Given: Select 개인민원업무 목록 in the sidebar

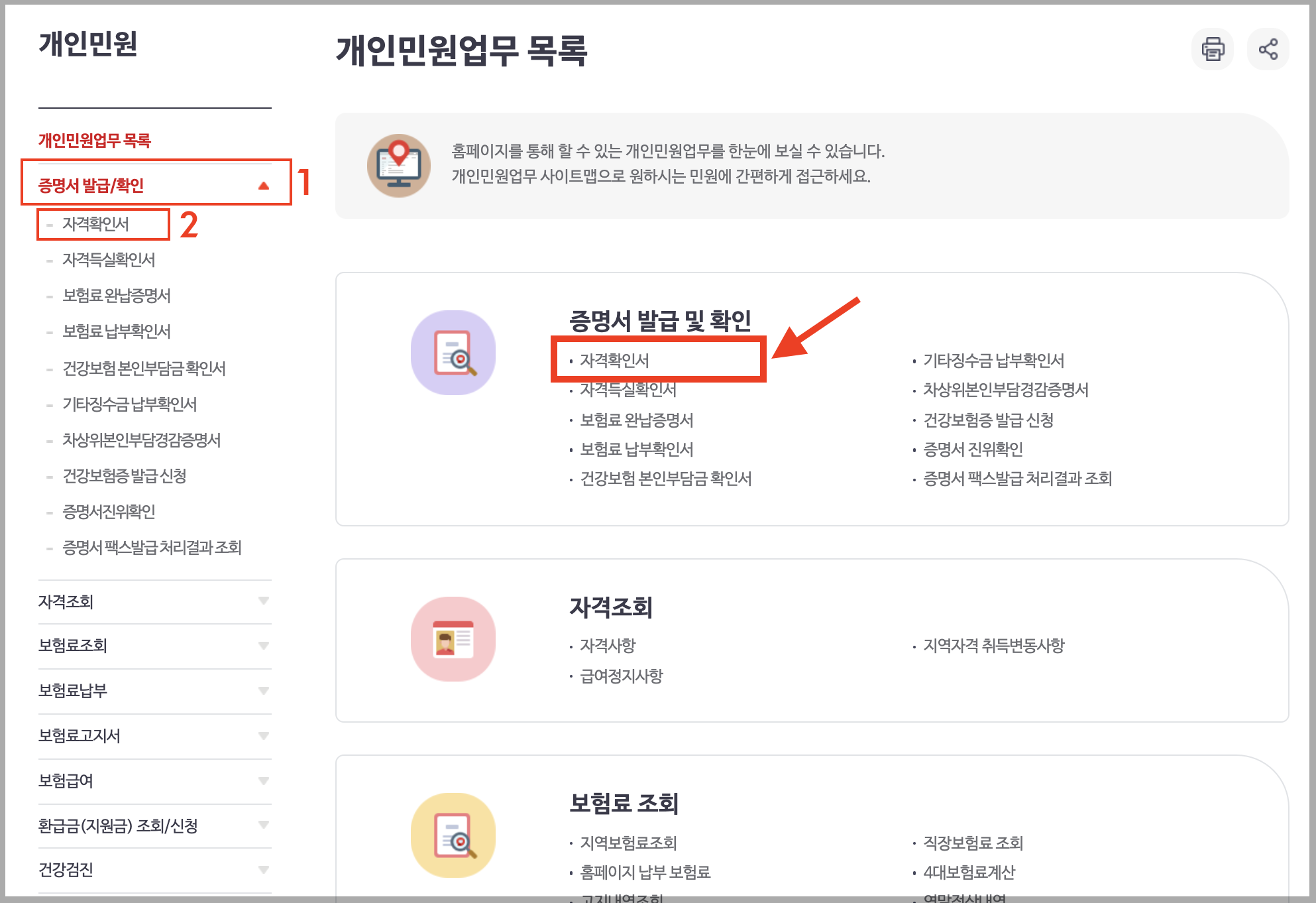Looking at the screenshot, I should click(x=95, y=141).
